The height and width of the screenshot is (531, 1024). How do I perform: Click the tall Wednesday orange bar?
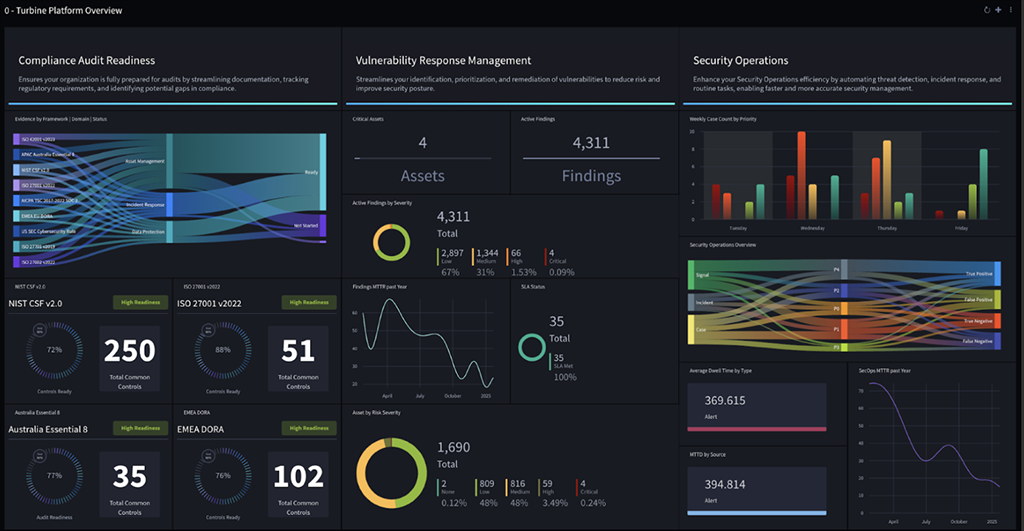(x=801, y=176)
